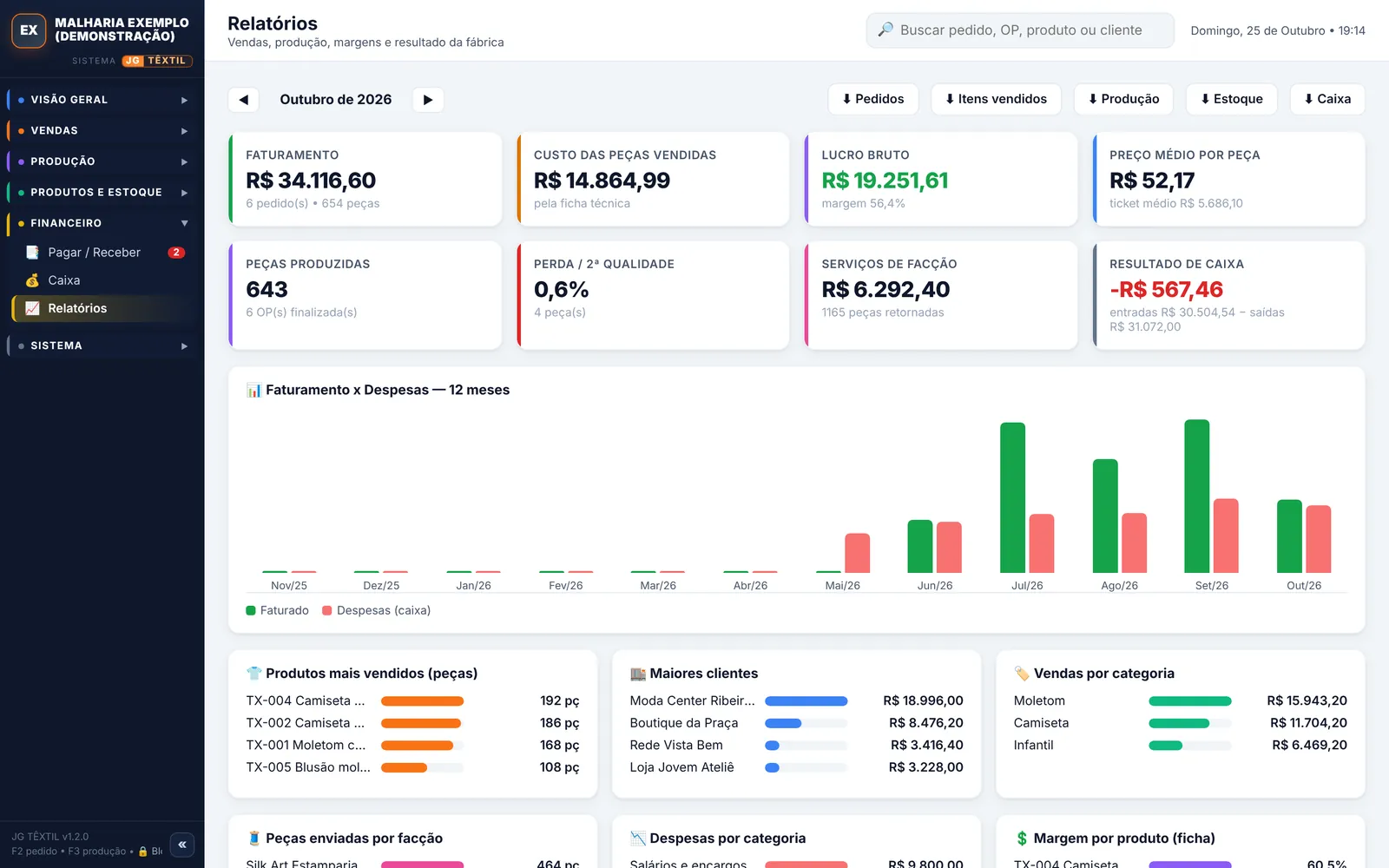The width and height of the screenshot is (1389, 868).
Task: Click the EX company logo badge
Action: 29,30
